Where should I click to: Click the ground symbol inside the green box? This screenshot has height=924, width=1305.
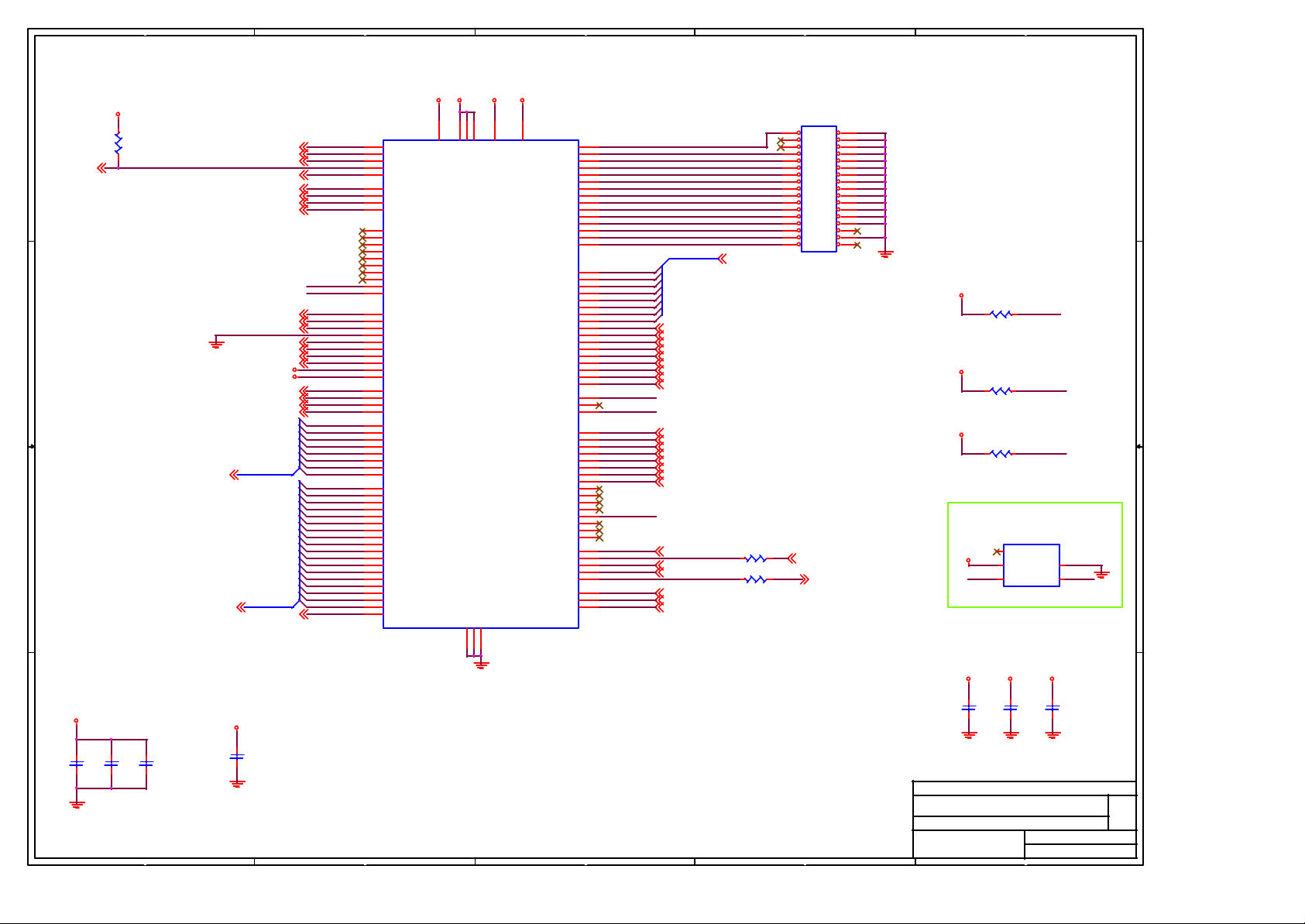pos(1102,574)
